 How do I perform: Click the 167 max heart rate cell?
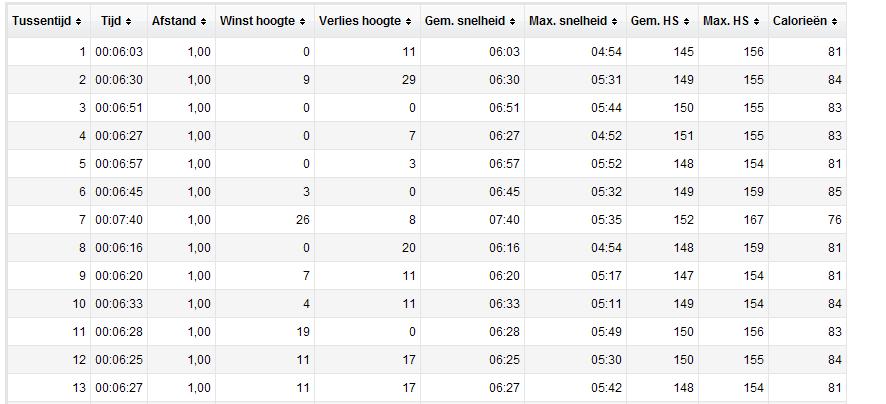753,219
